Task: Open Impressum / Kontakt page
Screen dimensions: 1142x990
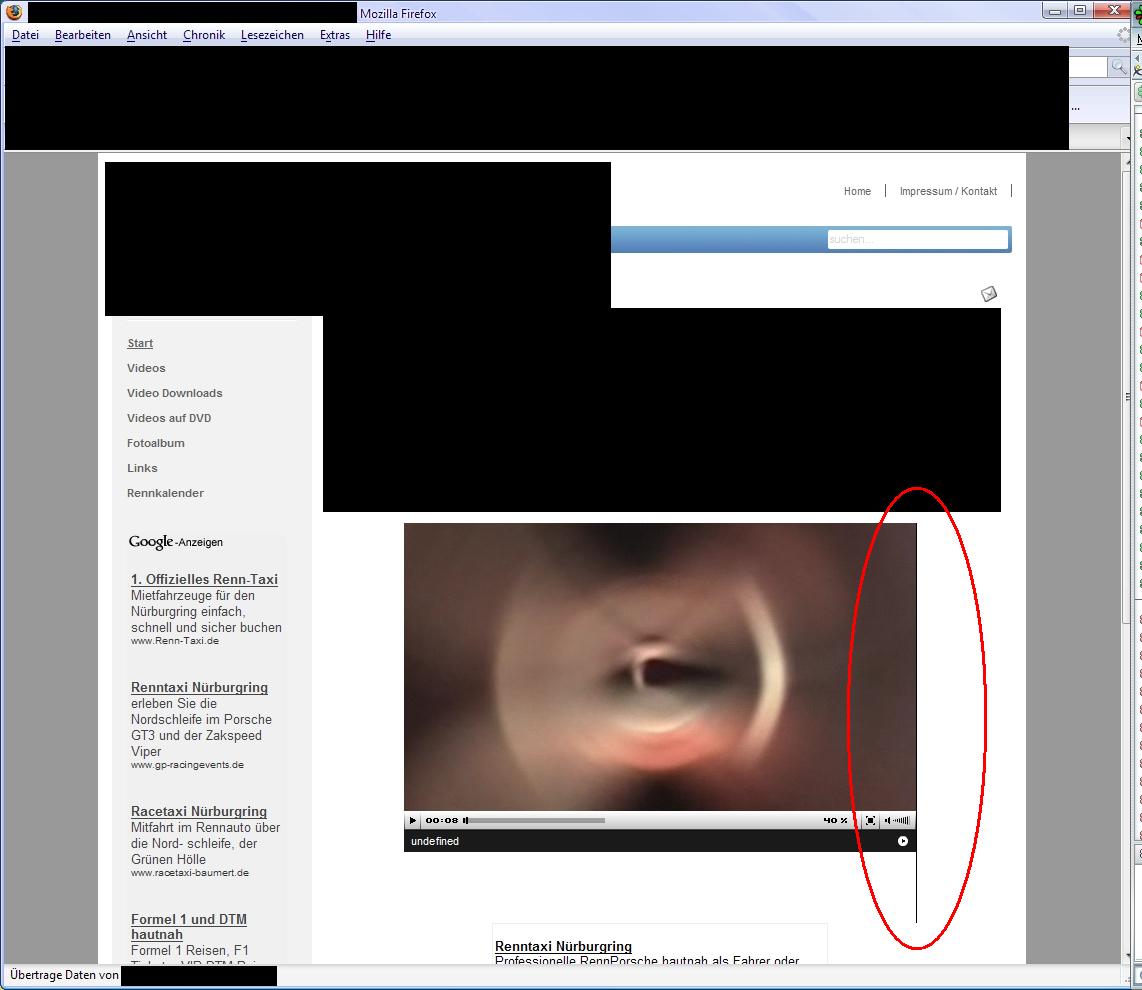Action: (948, 191)
